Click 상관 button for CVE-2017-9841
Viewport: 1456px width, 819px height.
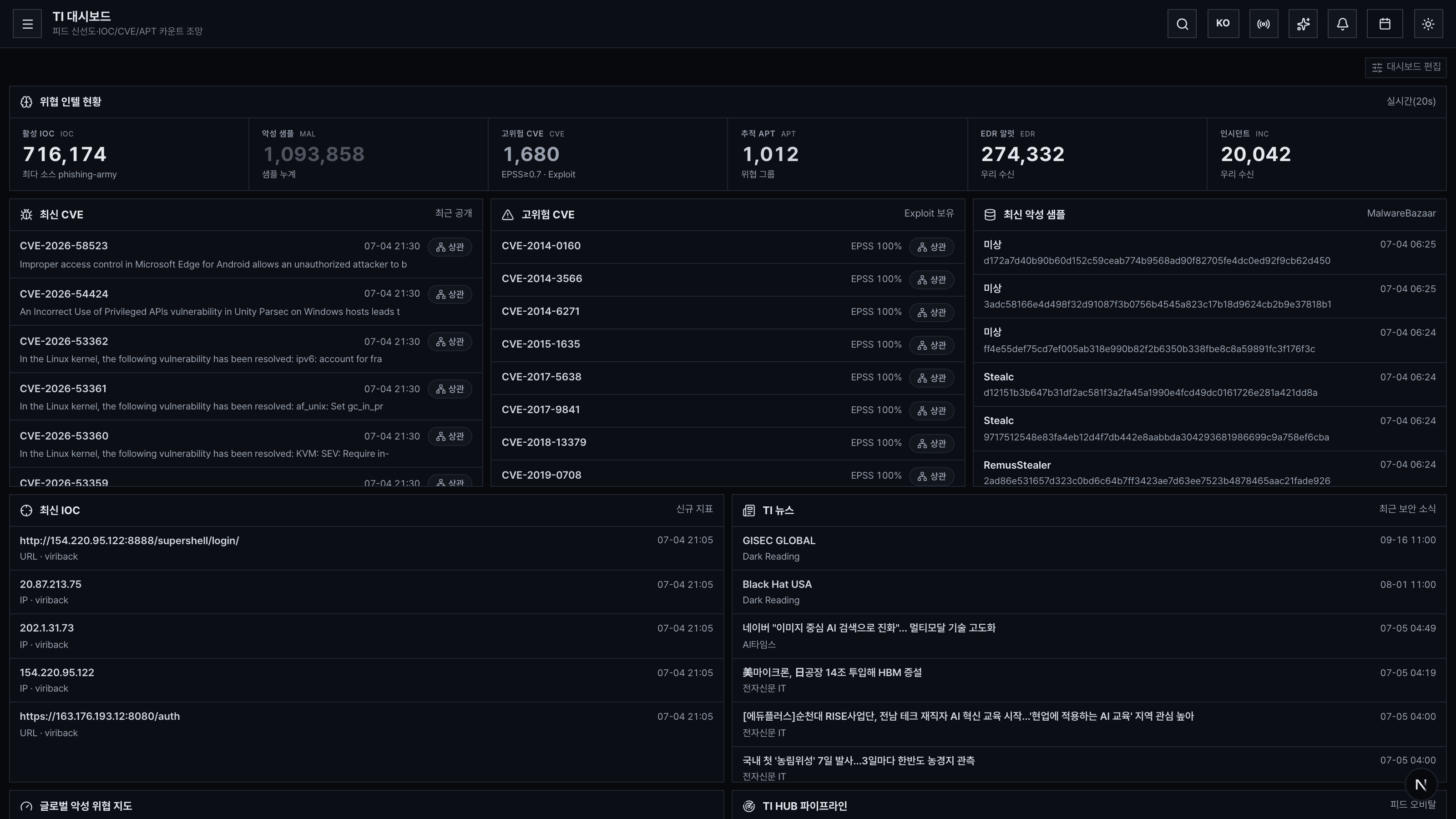click(931, 411)
